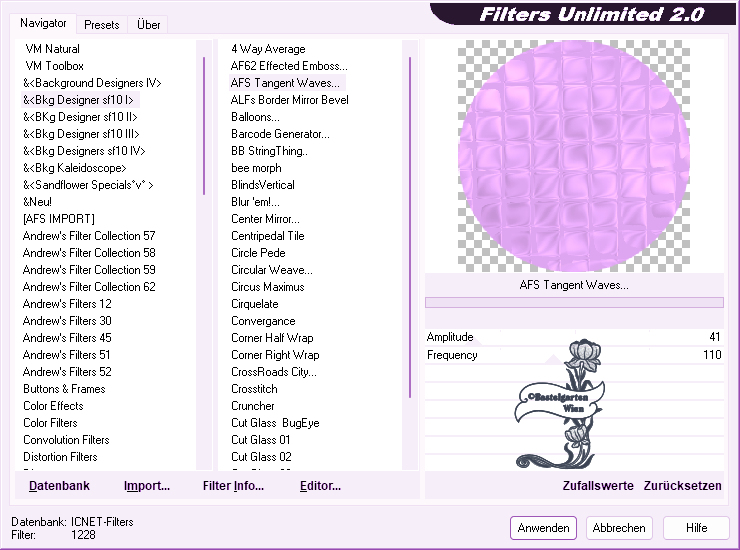Viewport: 740px width, 550px height.
Task: Select Buttons & Frames category
Action: tap(64, 389)
